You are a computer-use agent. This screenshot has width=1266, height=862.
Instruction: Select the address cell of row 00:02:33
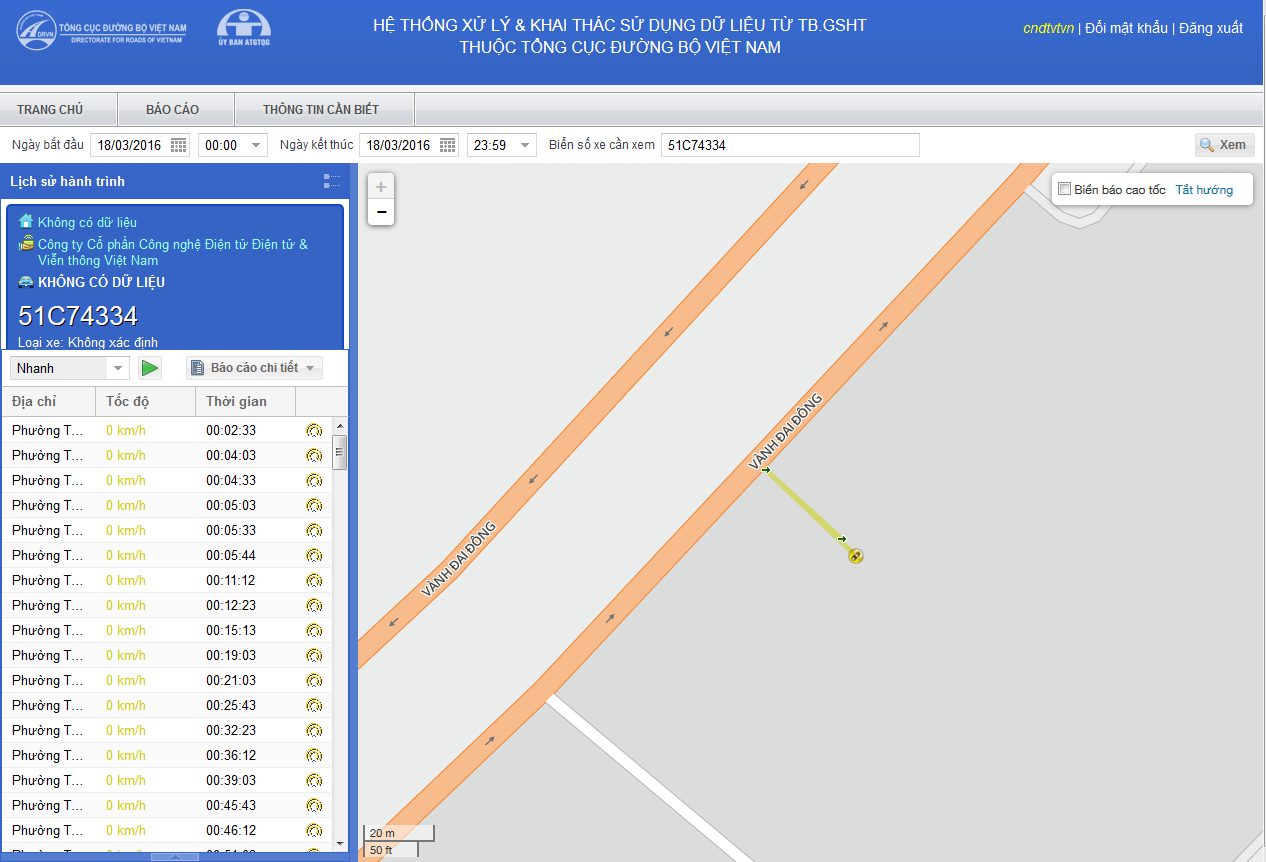(49, 430)
